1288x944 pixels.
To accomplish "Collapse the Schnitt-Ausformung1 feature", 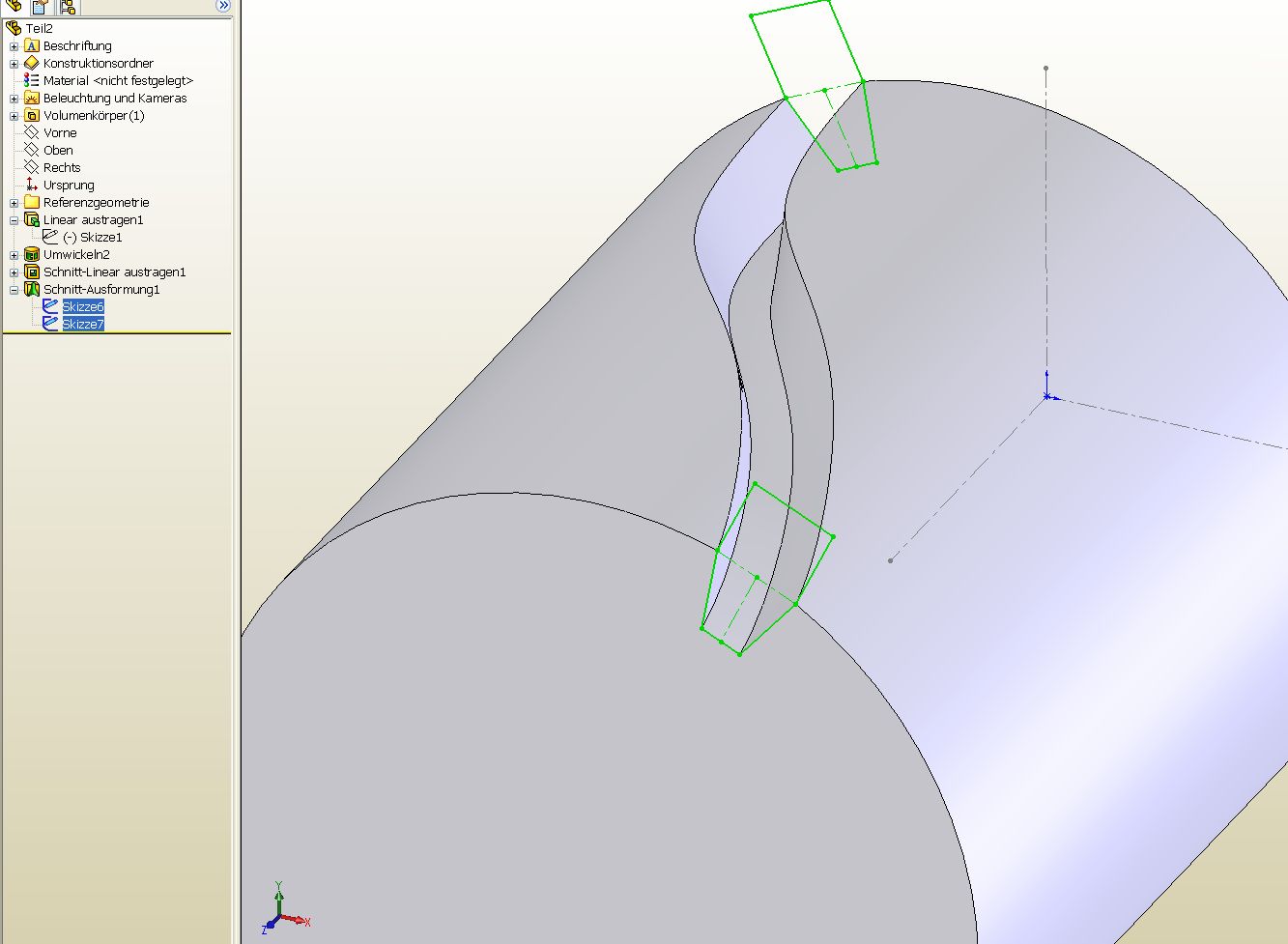I will [x=14, y=290].
